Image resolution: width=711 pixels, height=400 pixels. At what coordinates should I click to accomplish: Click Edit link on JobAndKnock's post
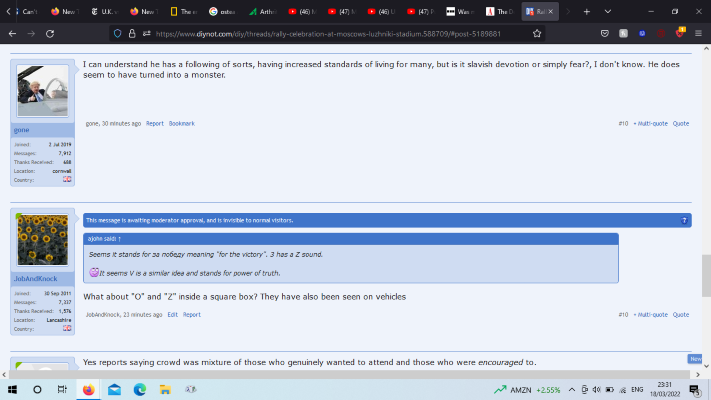click(172, 314)
